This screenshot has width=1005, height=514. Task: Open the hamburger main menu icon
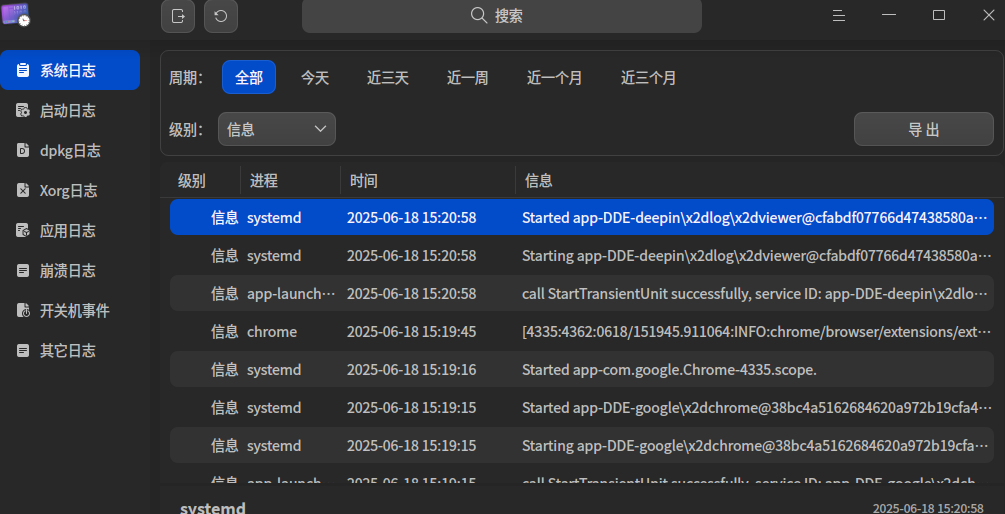[x=838, y=15]
